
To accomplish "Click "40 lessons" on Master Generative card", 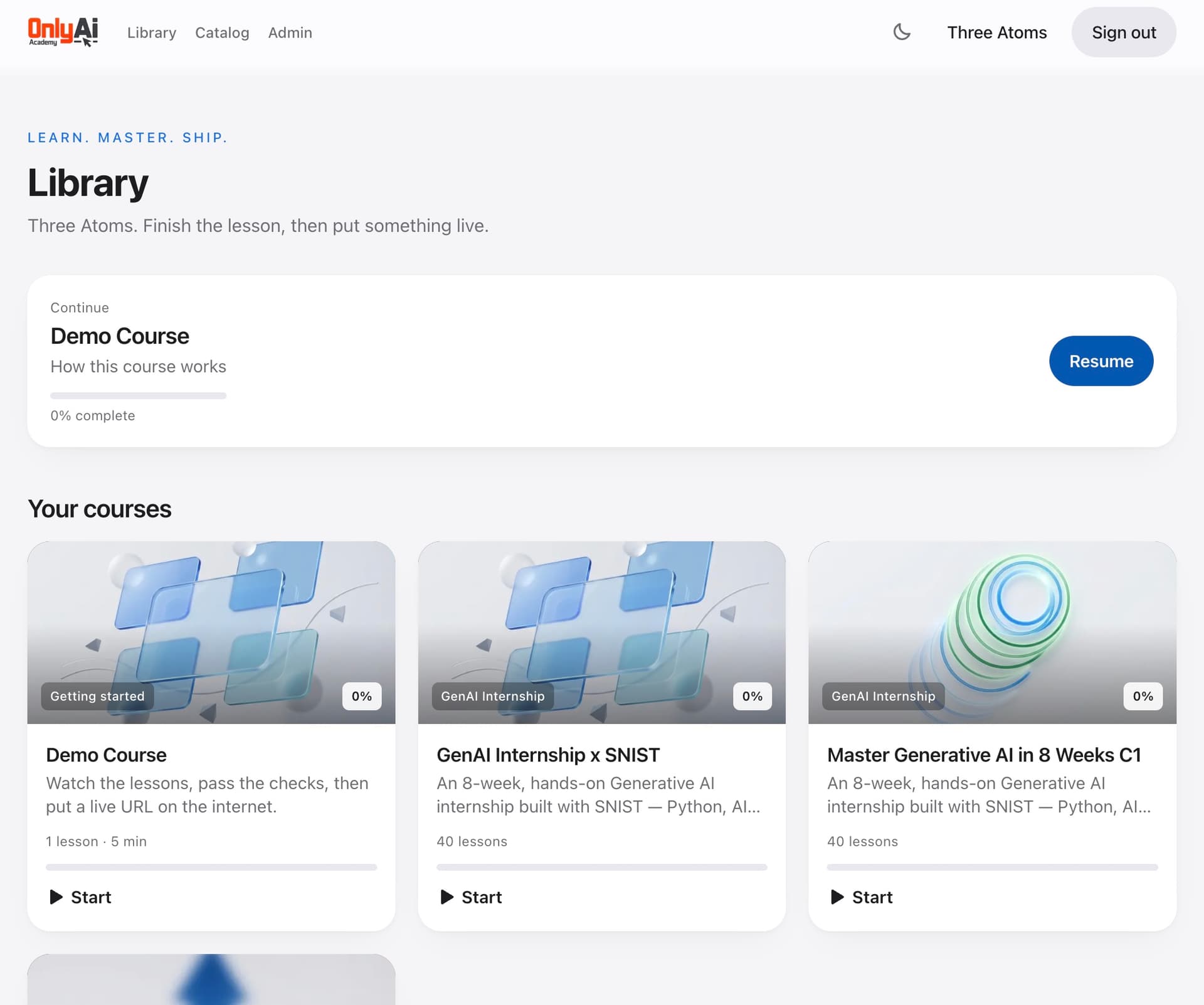I will point(862,841).
